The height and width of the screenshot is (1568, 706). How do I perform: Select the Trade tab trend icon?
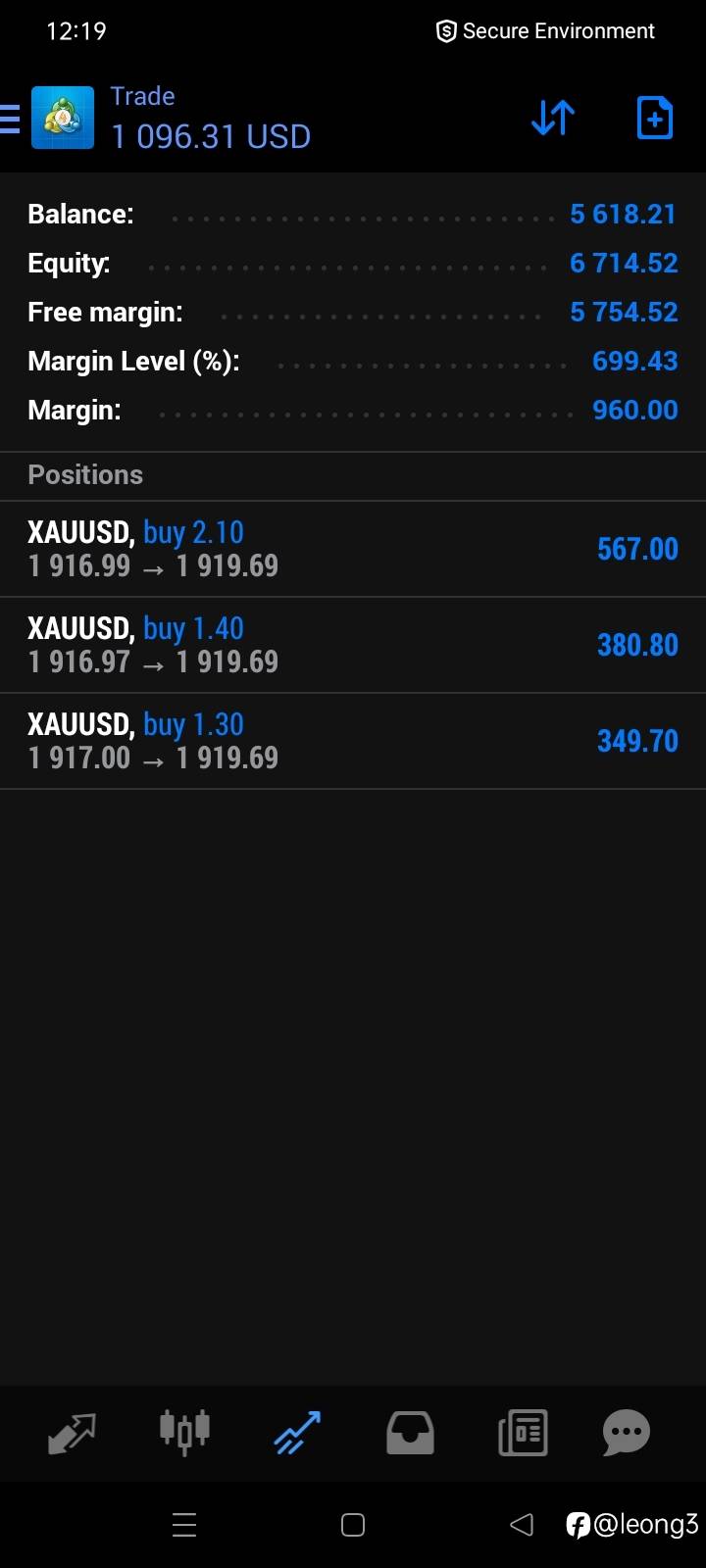(x=297, y=1433)
